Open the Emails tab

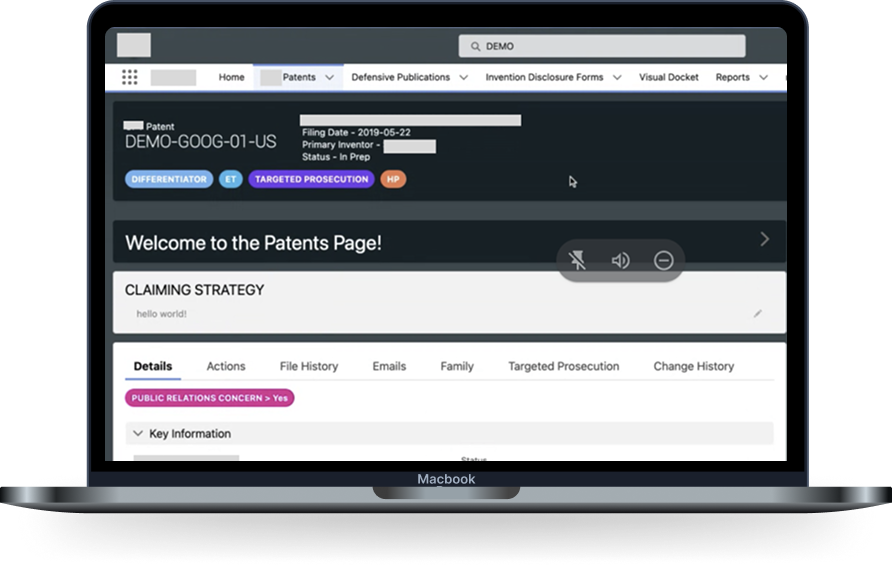(x=389, y=366)
